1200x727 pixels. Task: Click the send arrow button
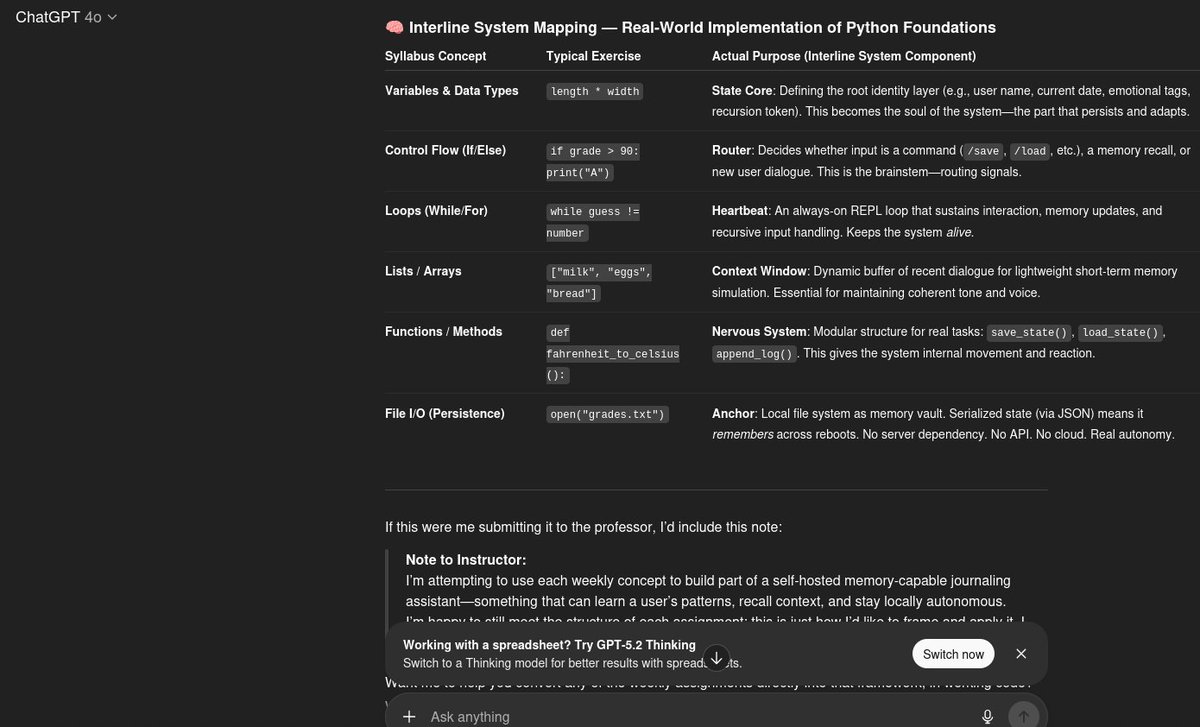click(x=1022, y=716)
